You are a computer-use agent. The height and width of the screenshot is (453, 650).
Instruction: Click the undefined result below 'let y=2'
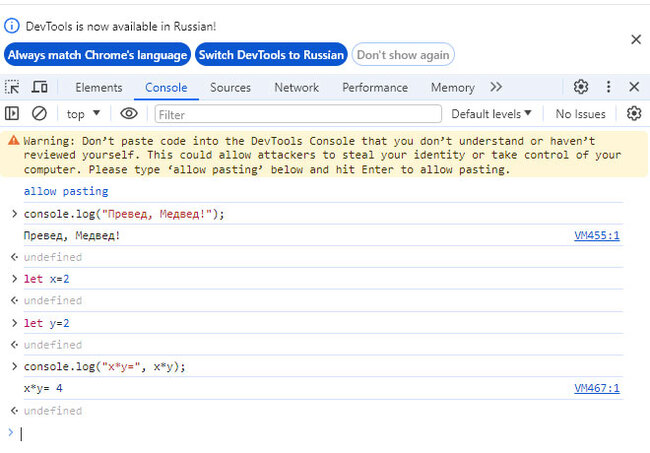[53, 345]
